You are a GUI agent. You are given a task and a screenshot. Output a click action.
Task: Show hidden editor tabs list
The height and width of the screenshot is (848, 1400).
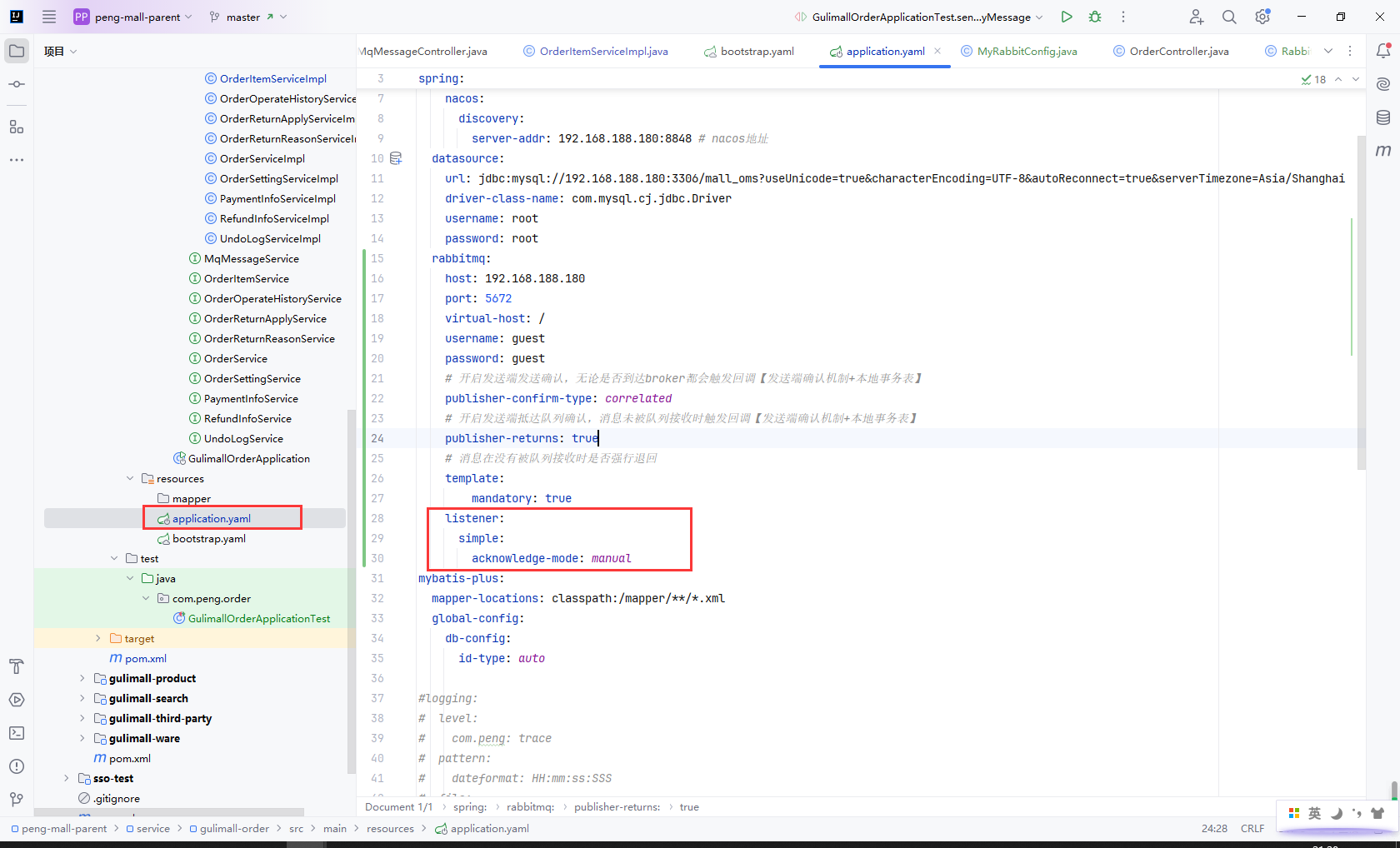tap(1328, 51)
